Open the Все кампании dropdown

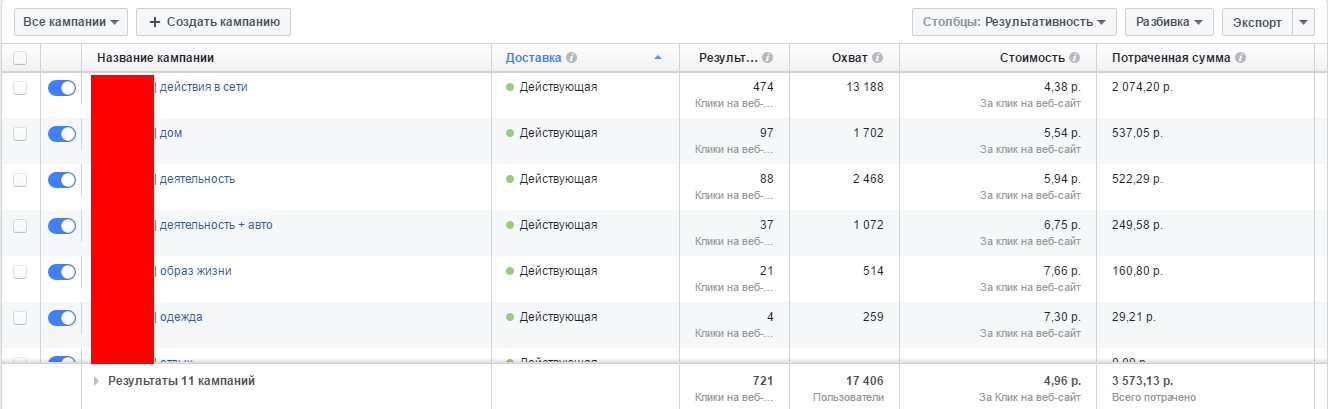click(x=70, y=21)
